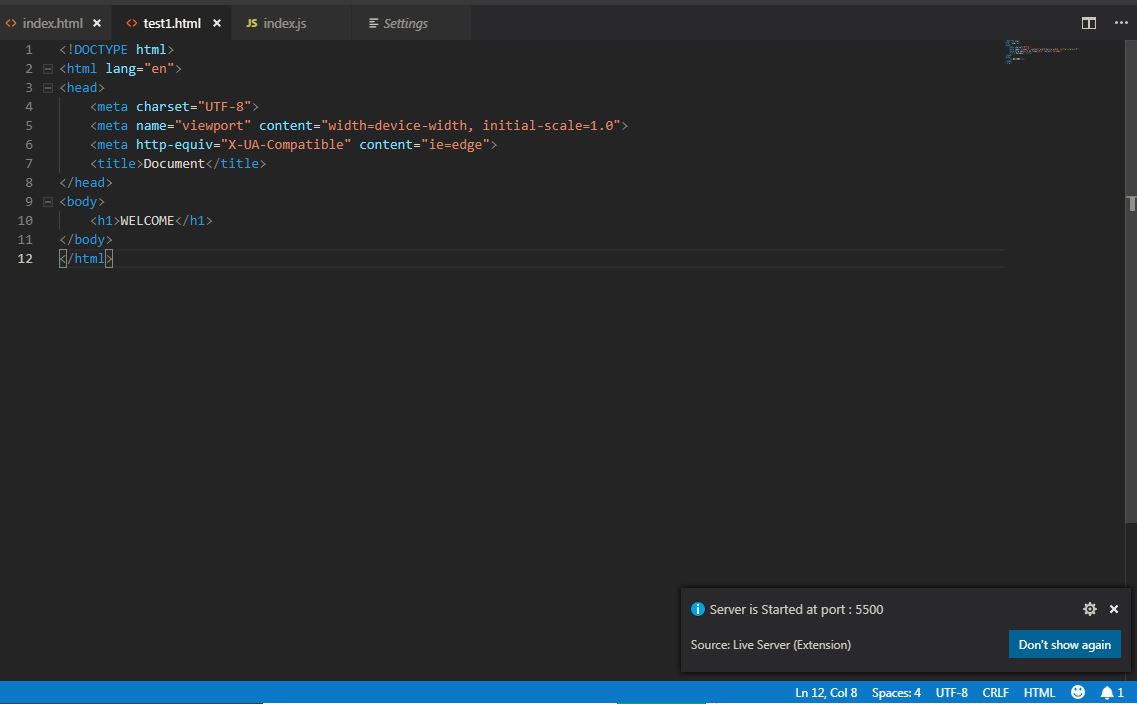This screenshot has width=1137, height=704.
Task: Click the "viewport" attribute value
Action: (x=212, y=125)
